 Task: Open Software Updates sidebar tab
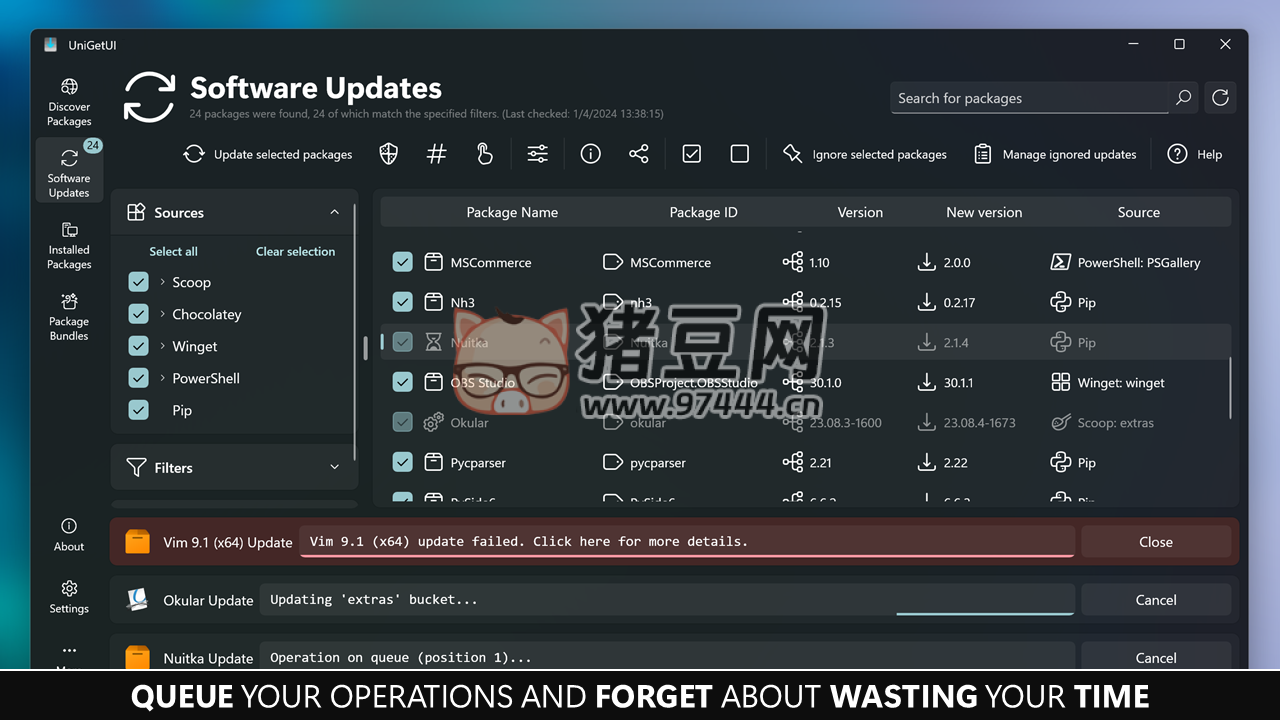69,170
